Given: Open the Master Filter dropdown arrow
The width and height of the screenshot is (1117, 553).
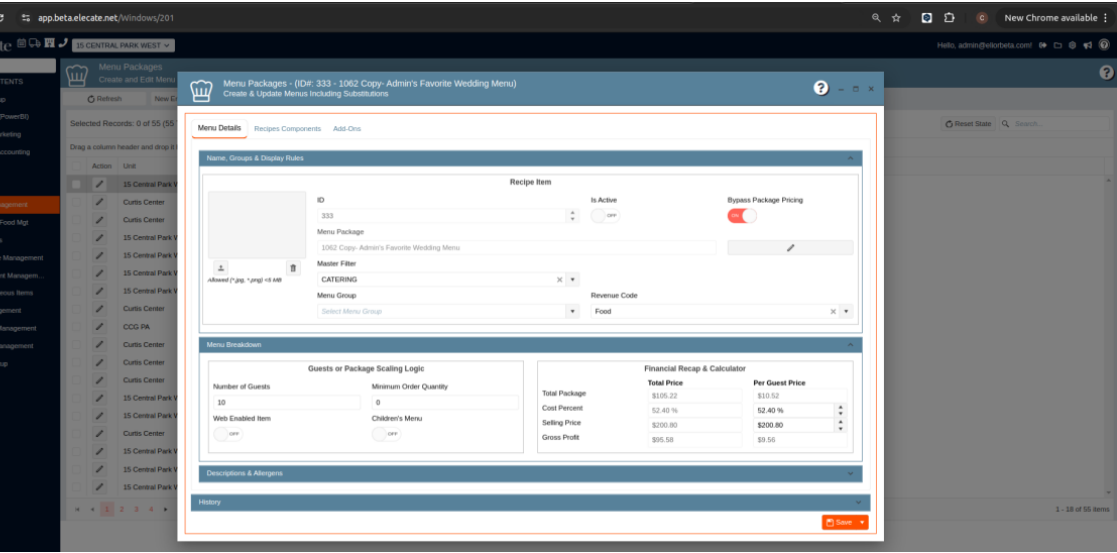Looking at the screenshot, I should 573,279.
